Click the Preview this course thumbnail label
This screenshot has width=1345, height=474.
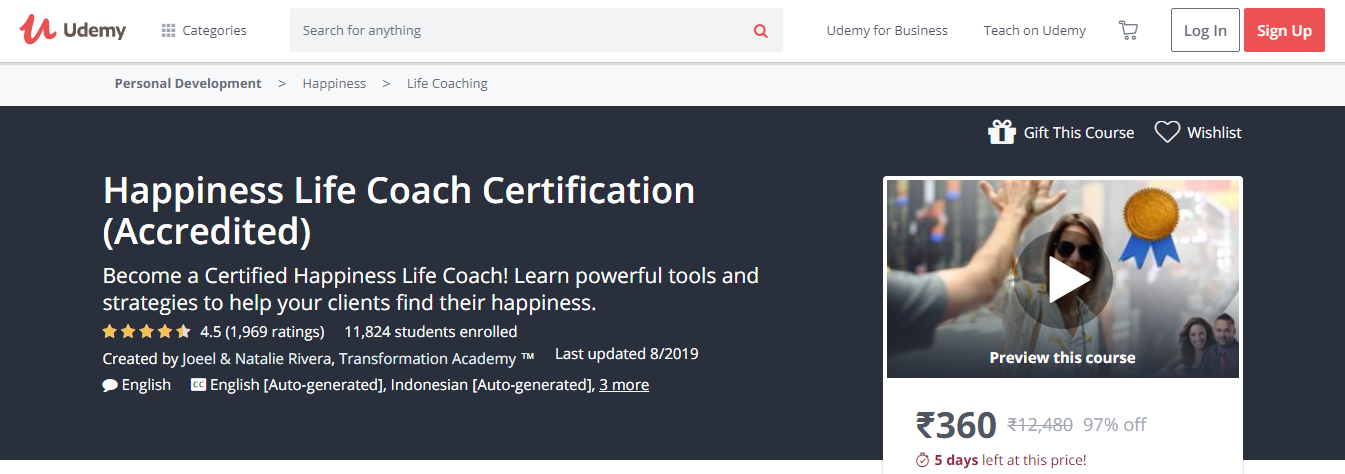click(x=1062, y=357)
